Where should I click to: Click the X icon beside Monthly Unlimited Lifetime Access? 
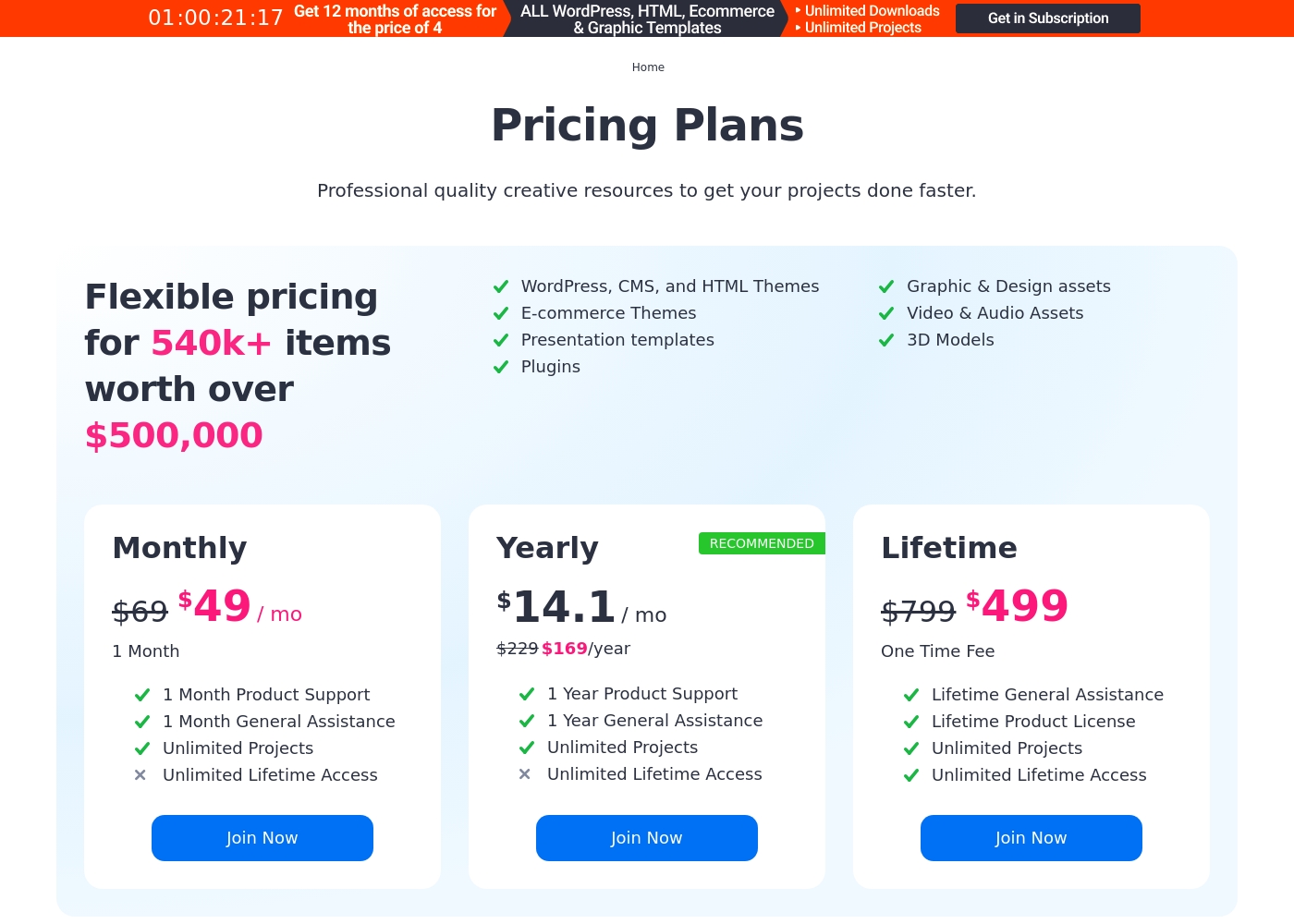pyautogui.click(x=140, y=775)
